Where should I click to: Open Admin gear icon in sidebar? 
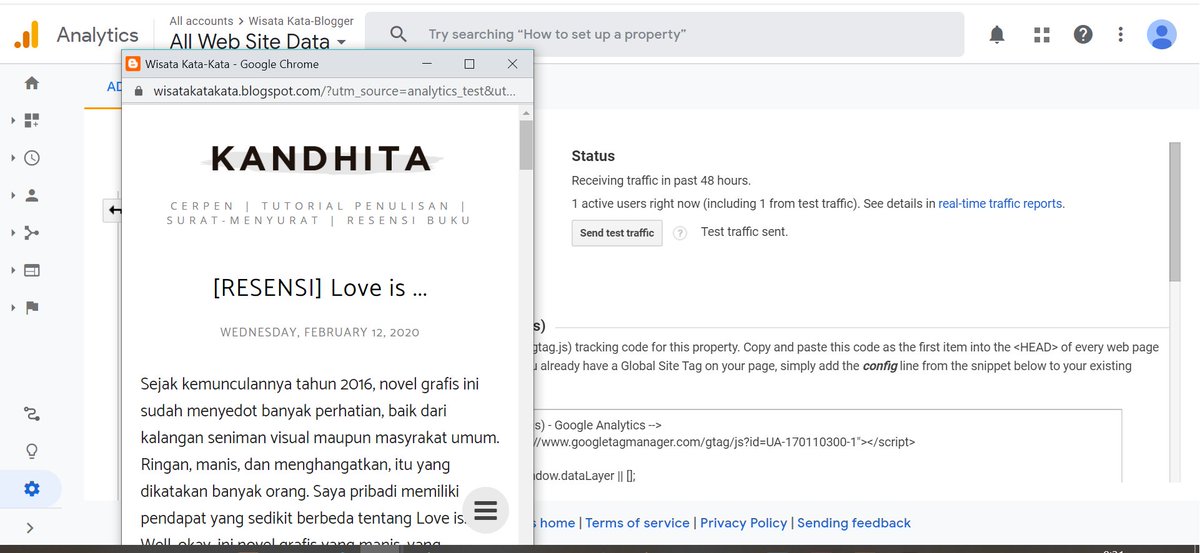click(x=32, y=489)
